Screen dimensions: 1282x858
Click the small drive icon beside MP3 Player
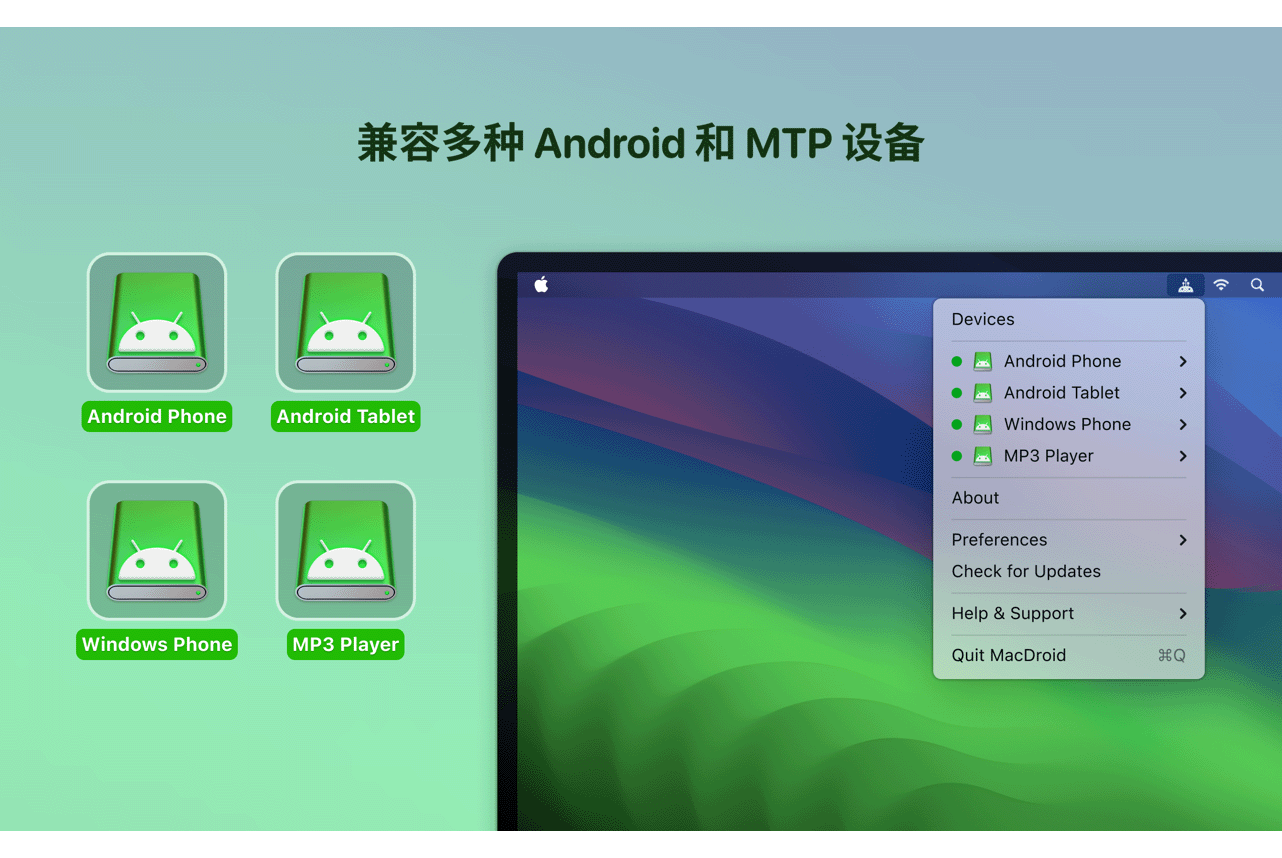[983, 456]
